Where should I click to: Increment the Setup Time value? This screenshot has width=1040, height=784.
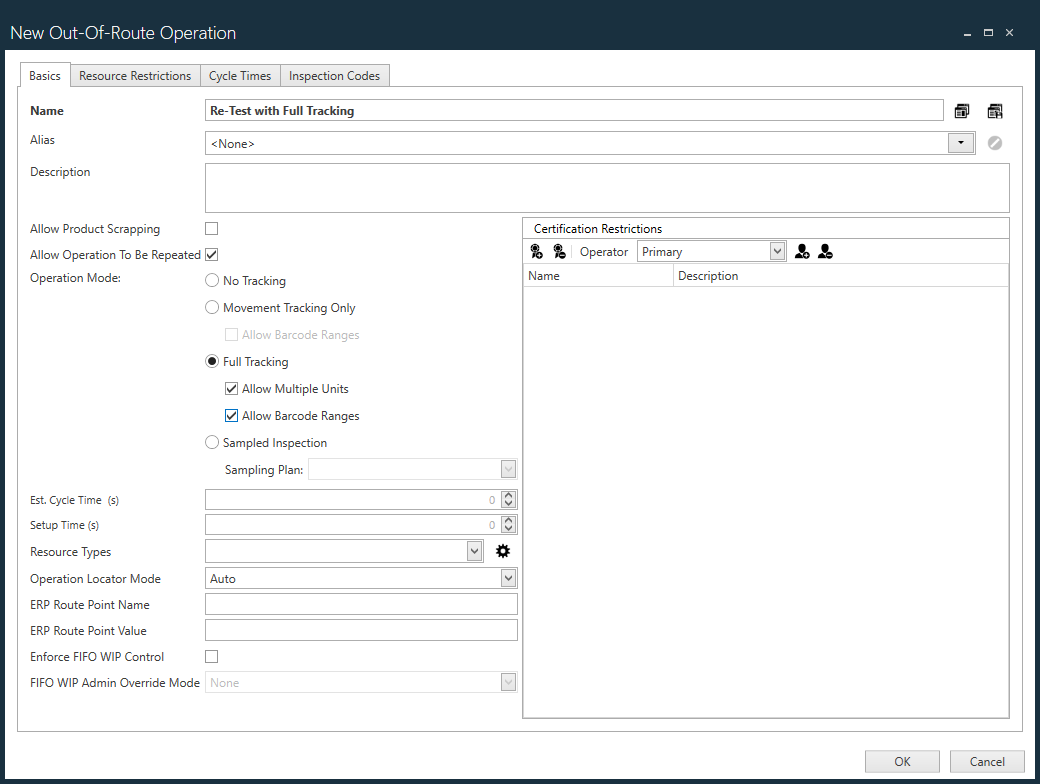pos(508,521)
